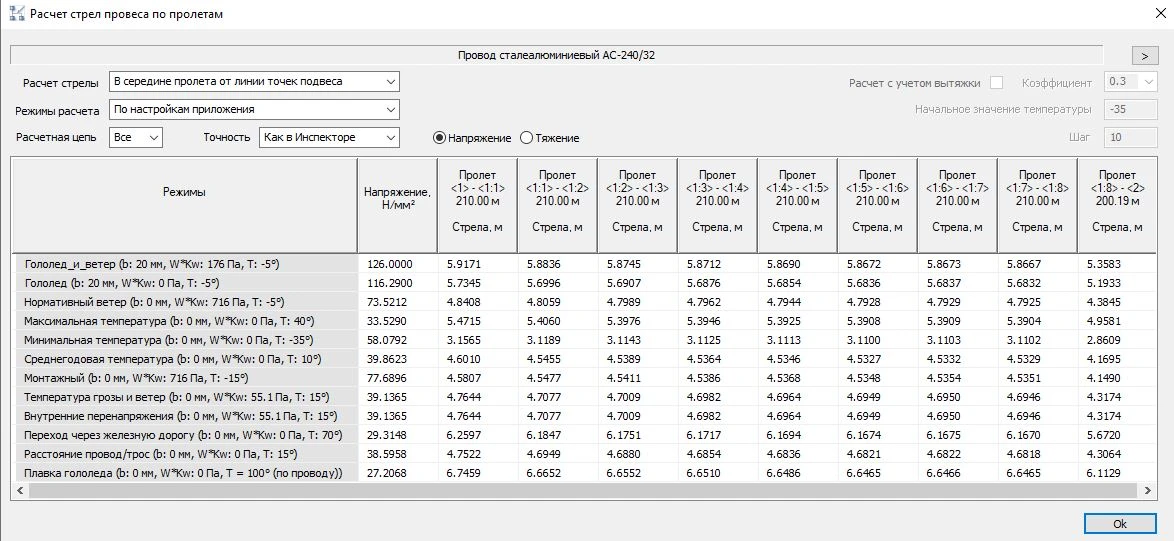Image resolution: width=1174 pixels, height=541 pixels.
Task: Open the Расчет стрелы dropdown
Action: [x=254, y=82]
